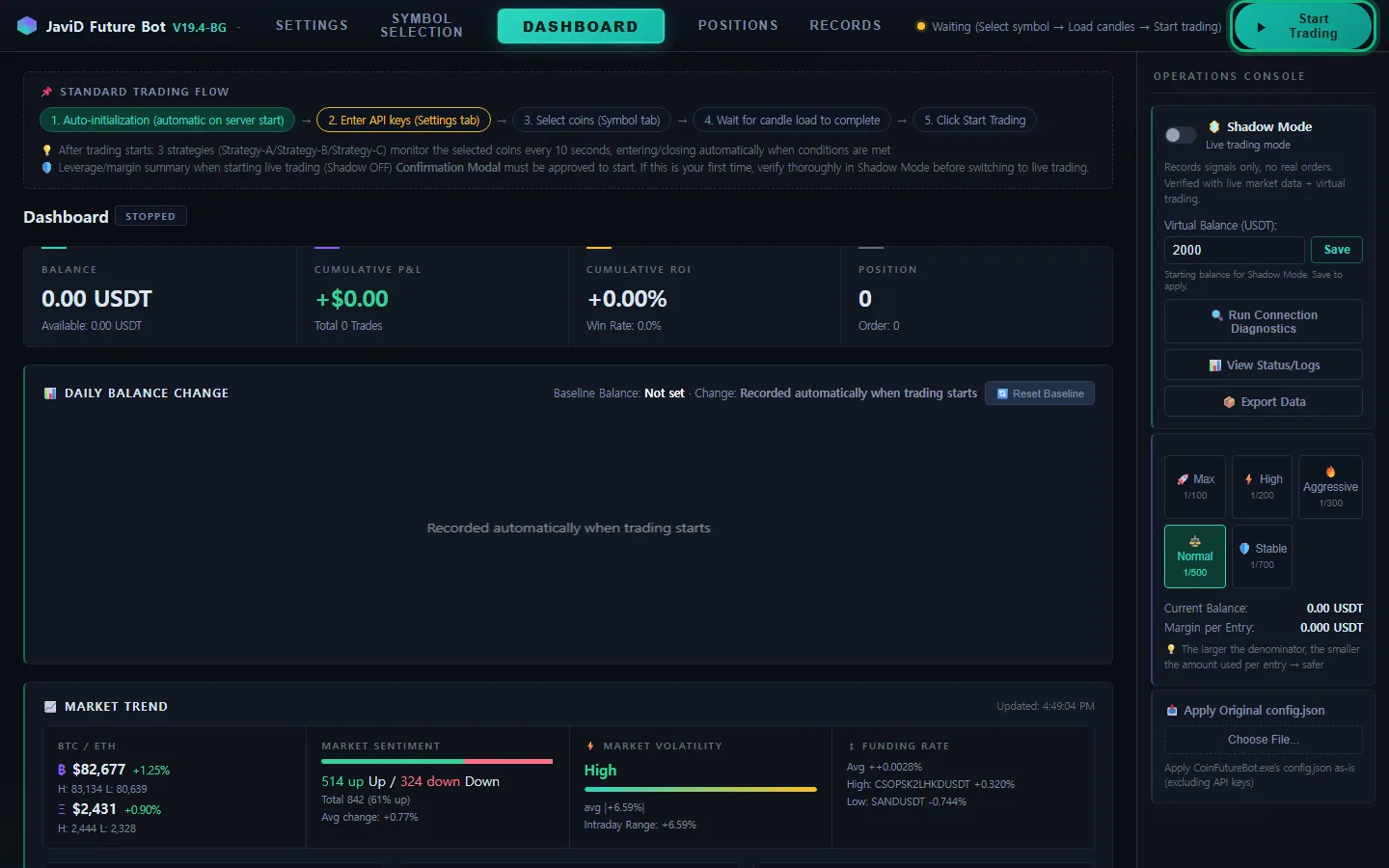The width and height of the screenshot is (1389, 868).
Task: Select the High 1/200 risk mode
Action: tap(1263, 487)
